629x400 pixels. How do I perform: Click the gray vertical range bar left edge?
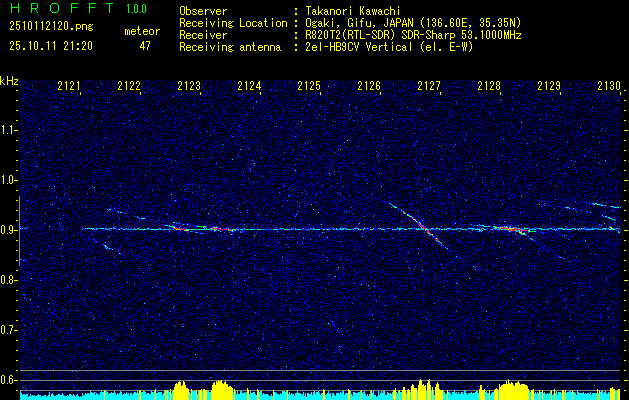(20, 231)
